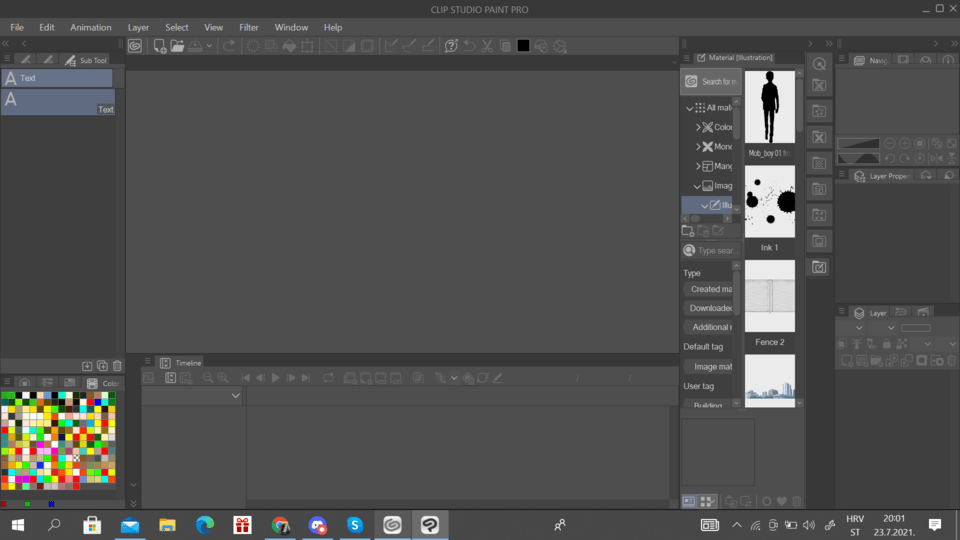Viewport: 960px width, 540px height.
Task: Delete sub tool with trash icon
Action: point(118,366)
